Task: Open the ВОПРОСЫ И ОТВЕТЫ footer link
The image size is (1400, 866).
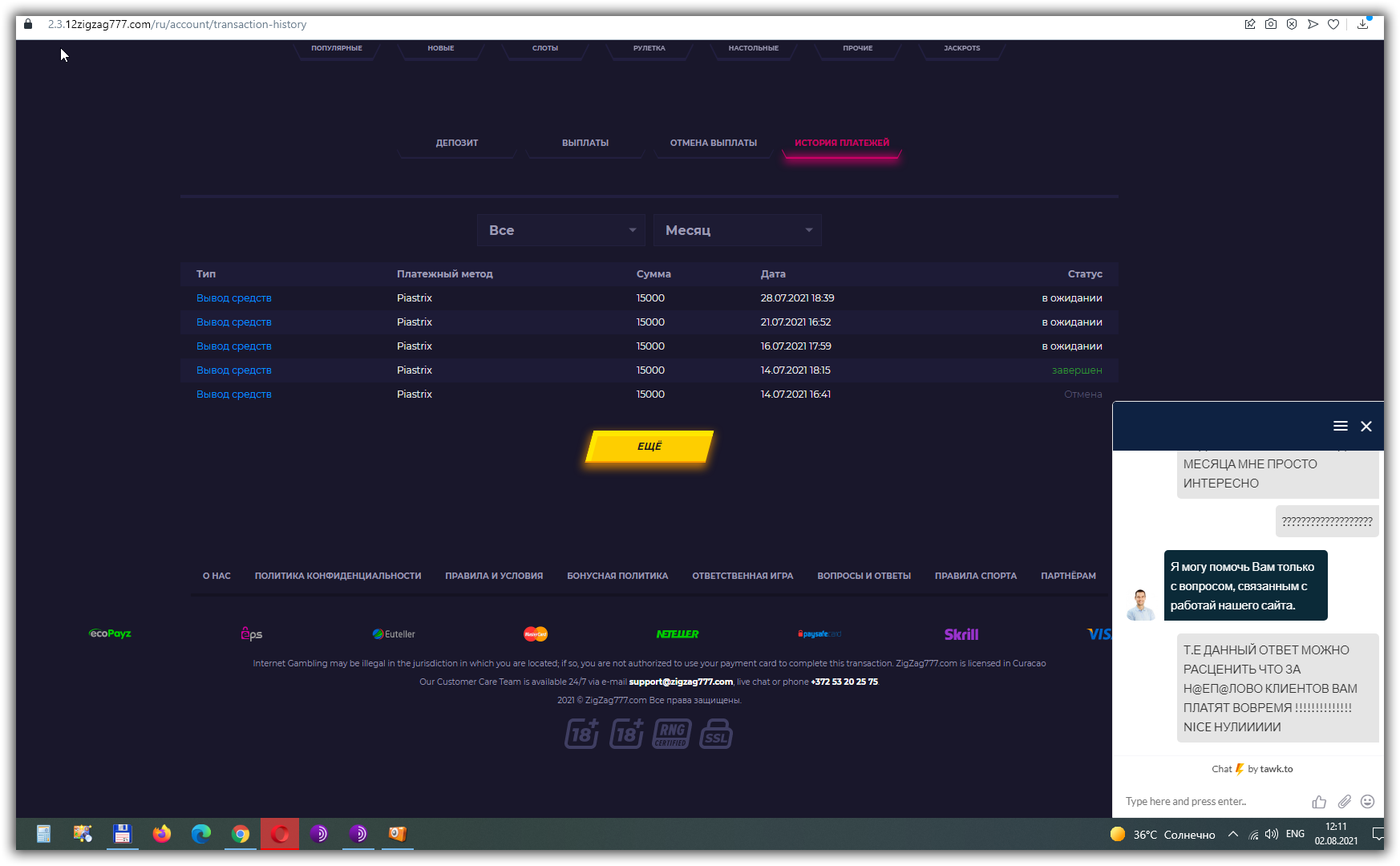Action: [x=864, y=576]
